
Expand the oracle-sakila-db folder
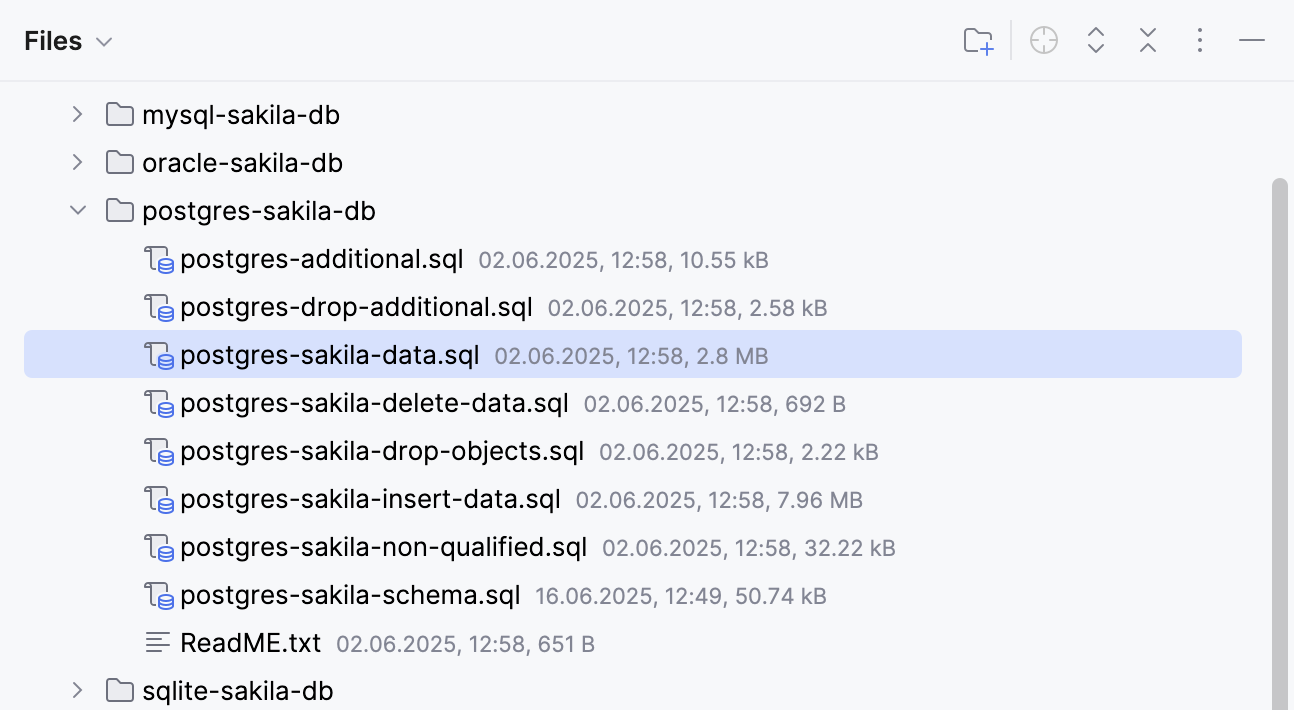pyautogui.click(x=77, y=162)
